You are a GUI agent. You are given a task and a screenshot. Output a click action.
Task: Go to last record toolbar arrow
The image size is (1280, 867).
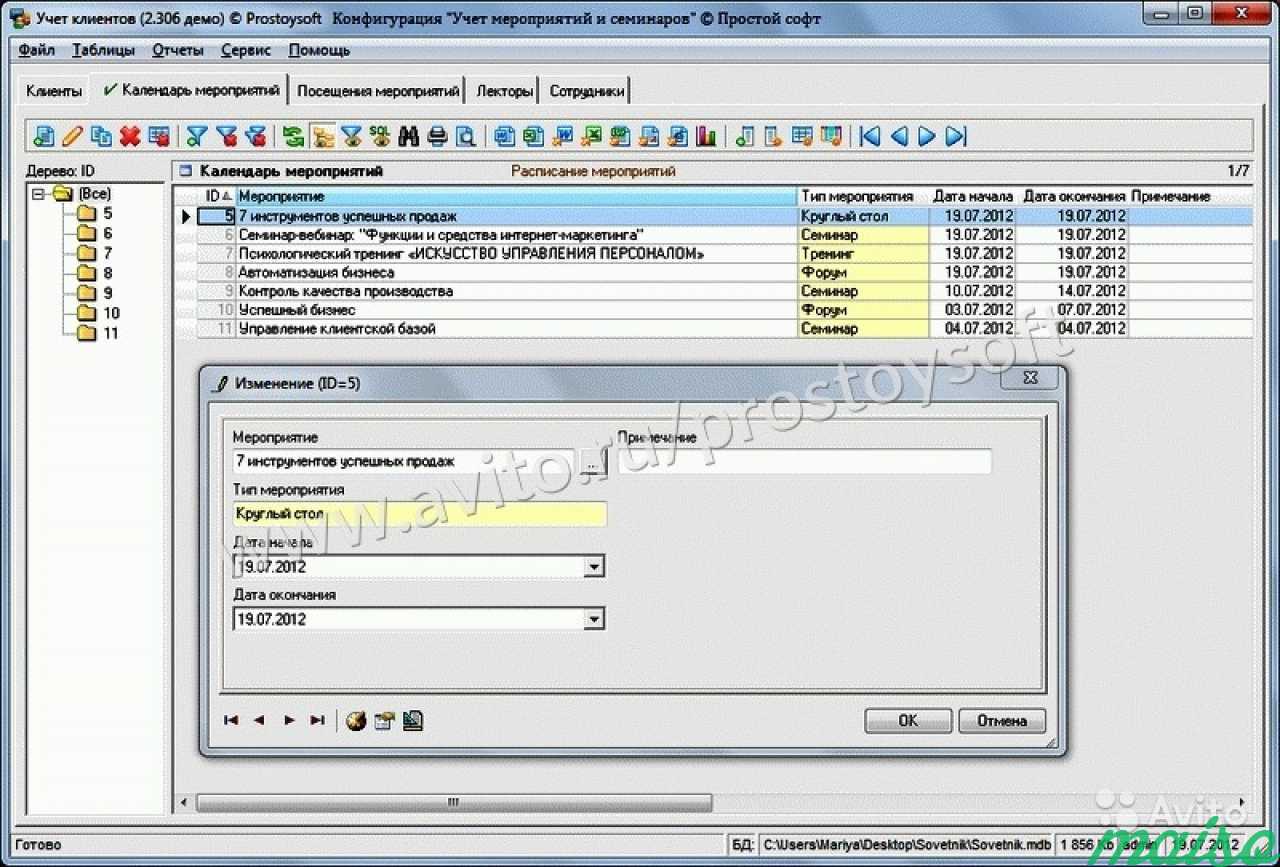pos(956,136)
